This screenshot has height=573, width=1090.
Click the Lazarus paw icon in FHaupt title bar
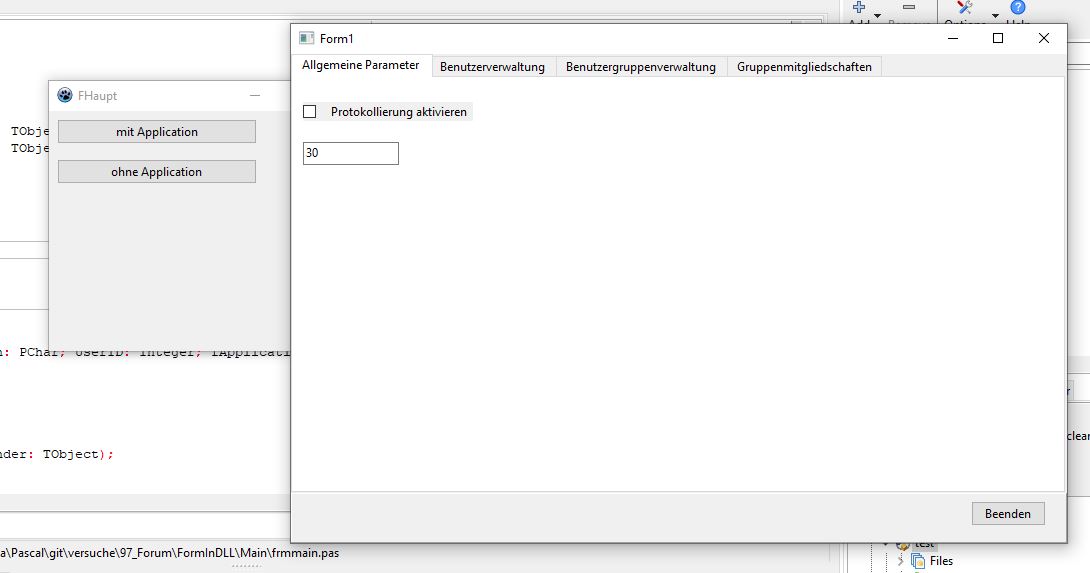pos(65,96)
